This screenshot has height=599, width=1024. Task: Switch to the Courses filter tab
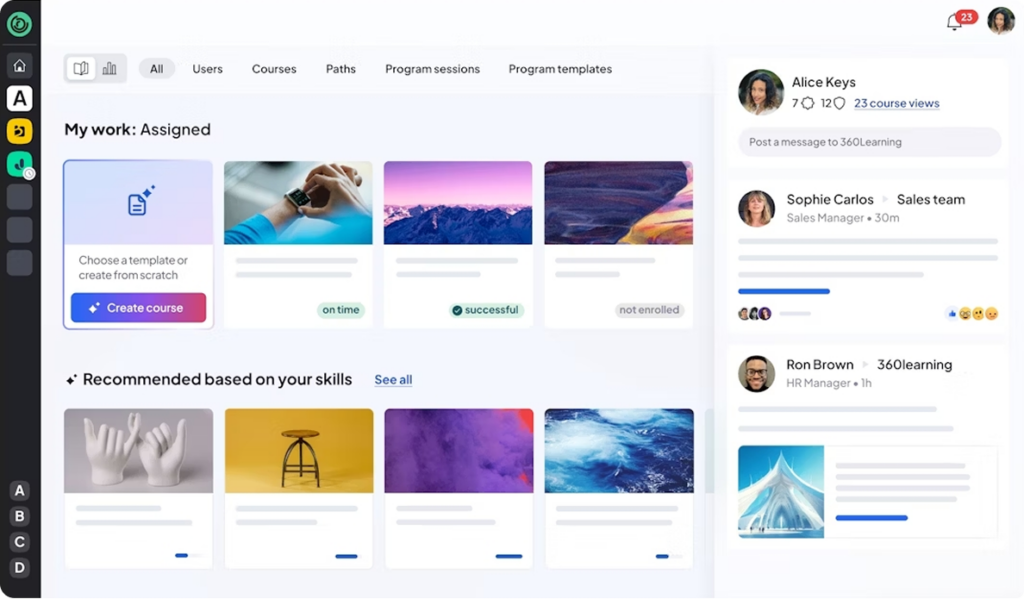(x=273, y=69)
